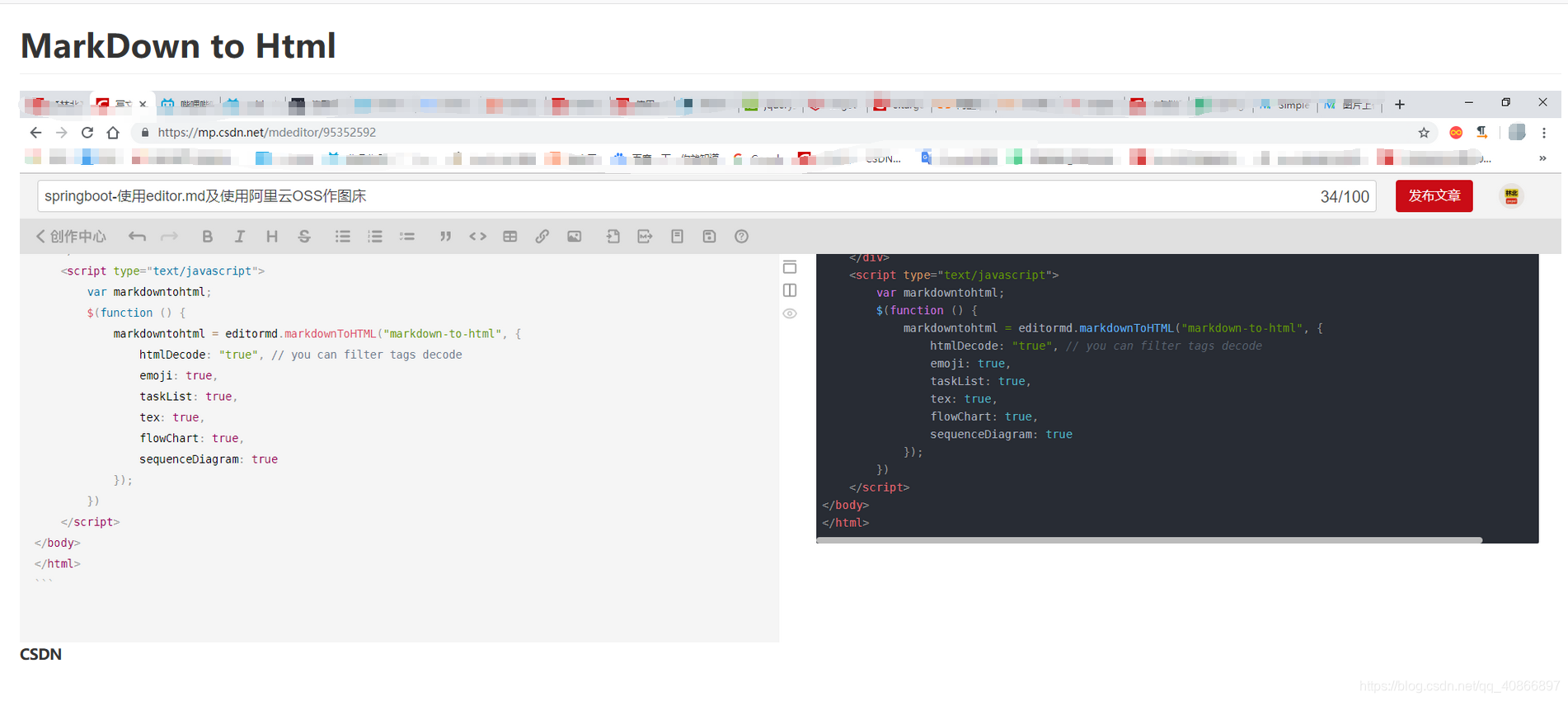Insert a blockquote with the quote icon
This screenshot has width=1568, height=701.
click(445, 237)
